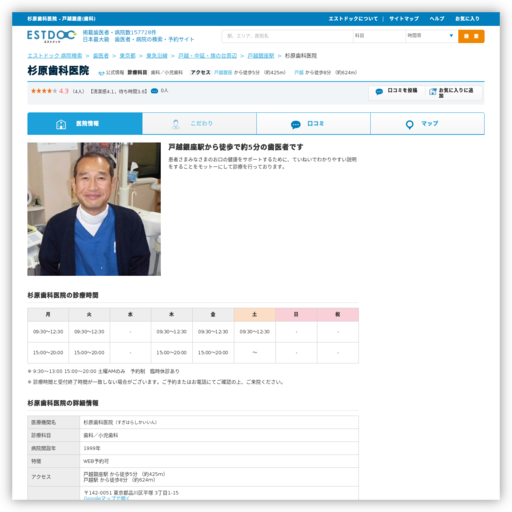
Task: Go to 戸越銀座駅 breadcrumb
Action: point(261,56)
